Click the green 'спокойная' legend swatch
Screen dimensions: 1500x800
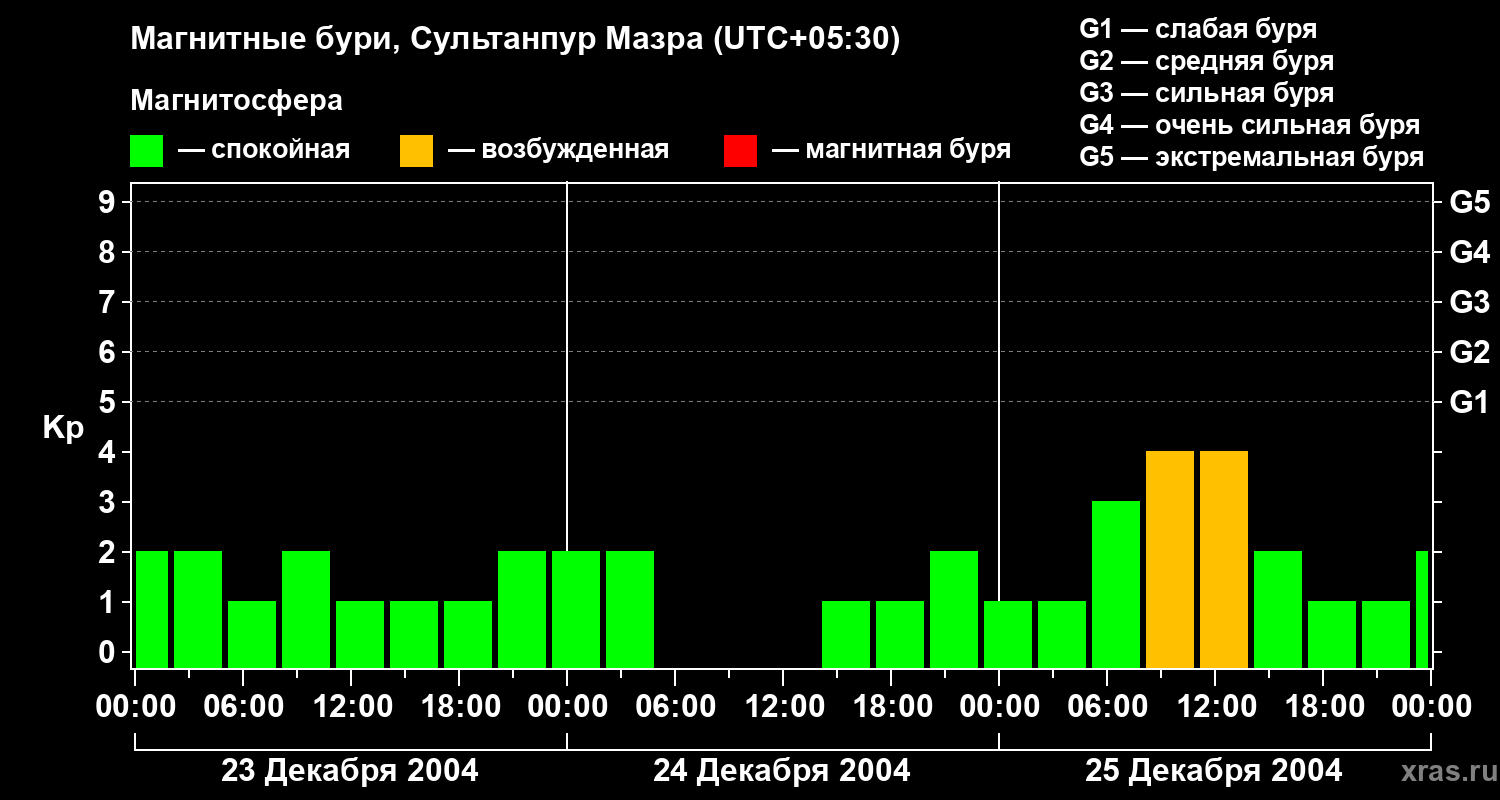tap(147, 151)
